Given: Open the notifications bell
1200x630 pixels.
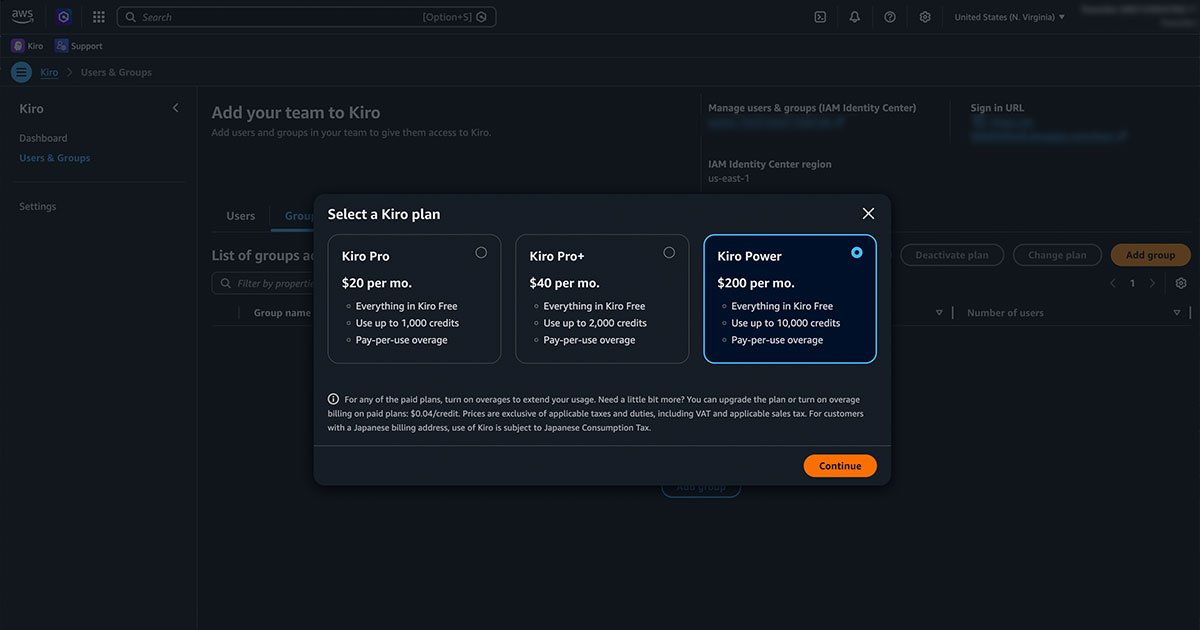Looking at the screenshot, I should (x=855, y=17).
